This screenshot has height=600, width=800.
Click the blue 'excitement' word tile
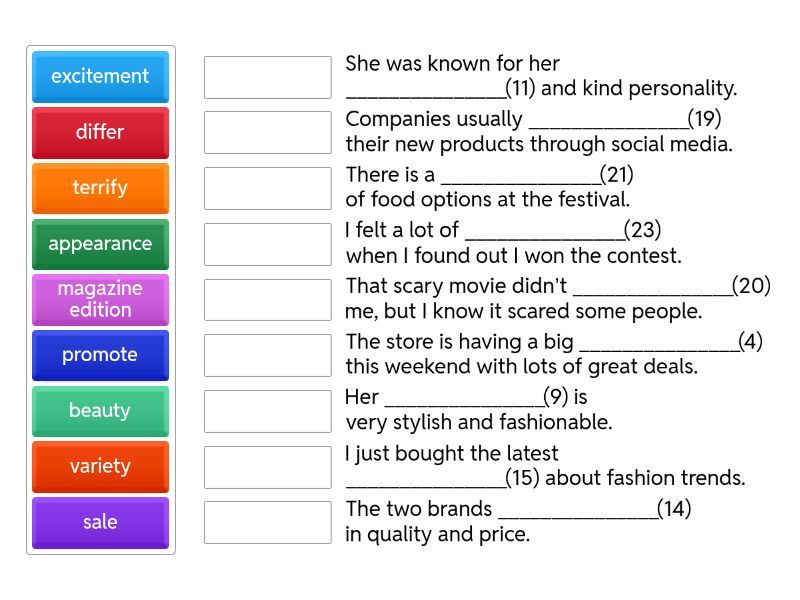(x=100, y=77)
